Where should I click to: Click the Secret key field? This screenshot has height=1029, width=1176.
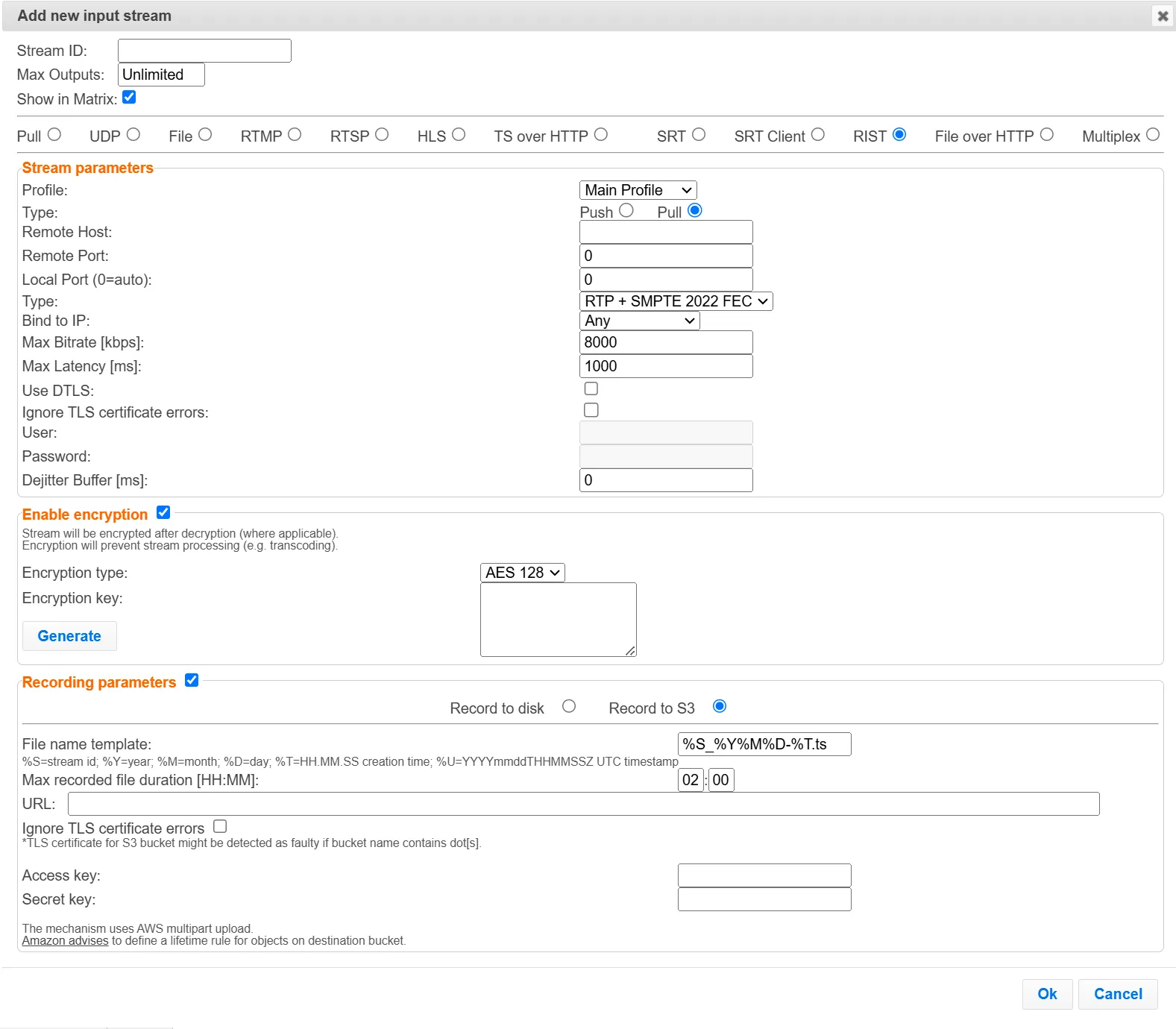coord(764,899)
